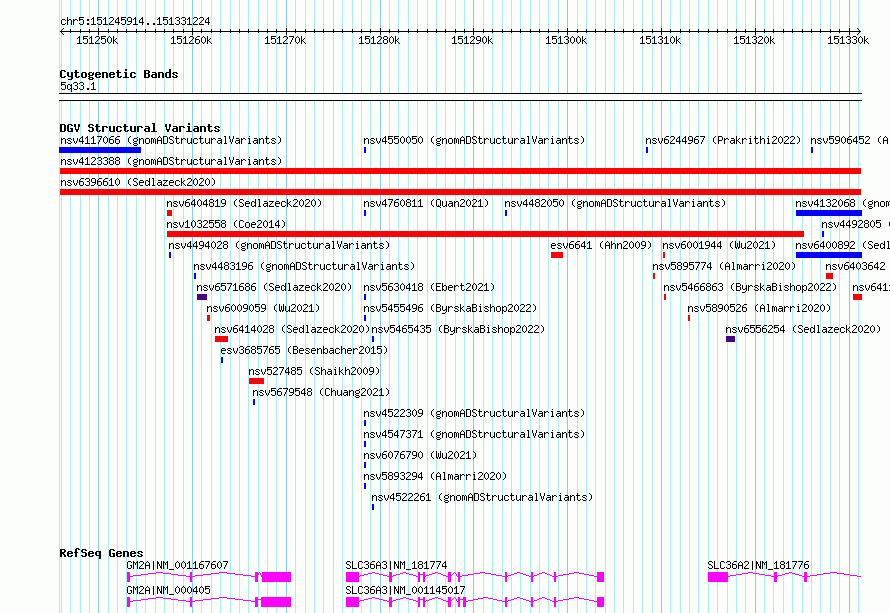Screen dimensions: 890x613
Task: Select the nsv6414028 red variant block
Action: (x=221, y=339)
